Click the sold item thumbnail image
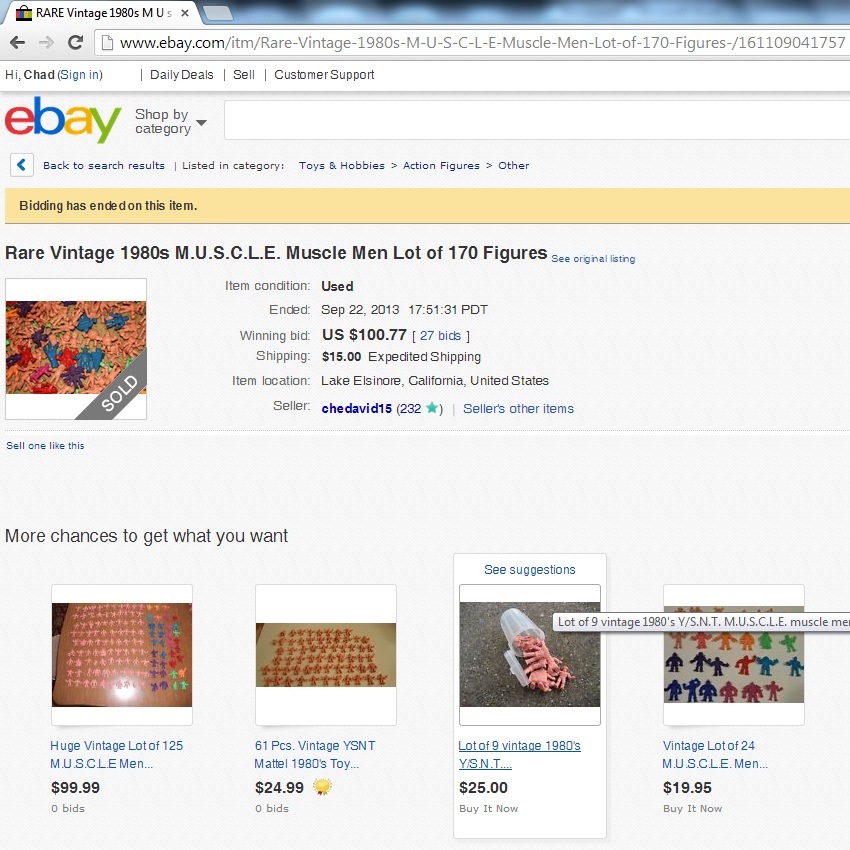The height and width of the screenshot is (850, 850). pyautogui.click(x=76, y=349)
